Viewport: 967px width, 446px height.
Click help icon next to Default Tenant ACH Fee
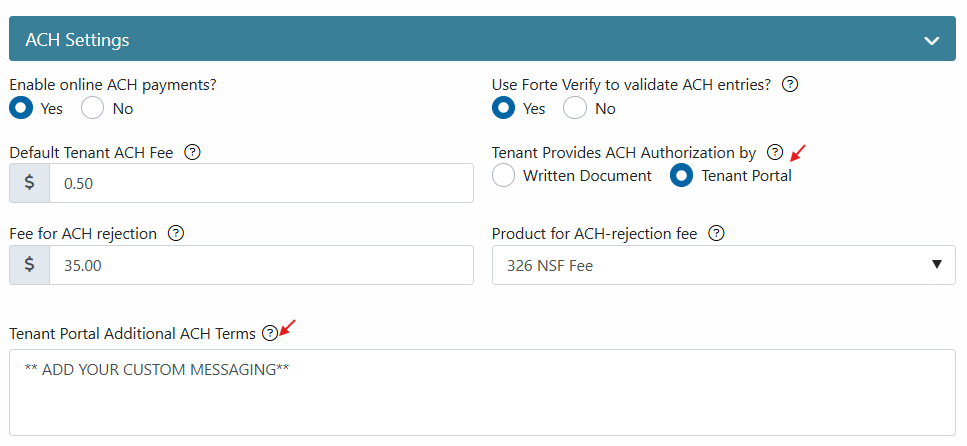[193, 153]
